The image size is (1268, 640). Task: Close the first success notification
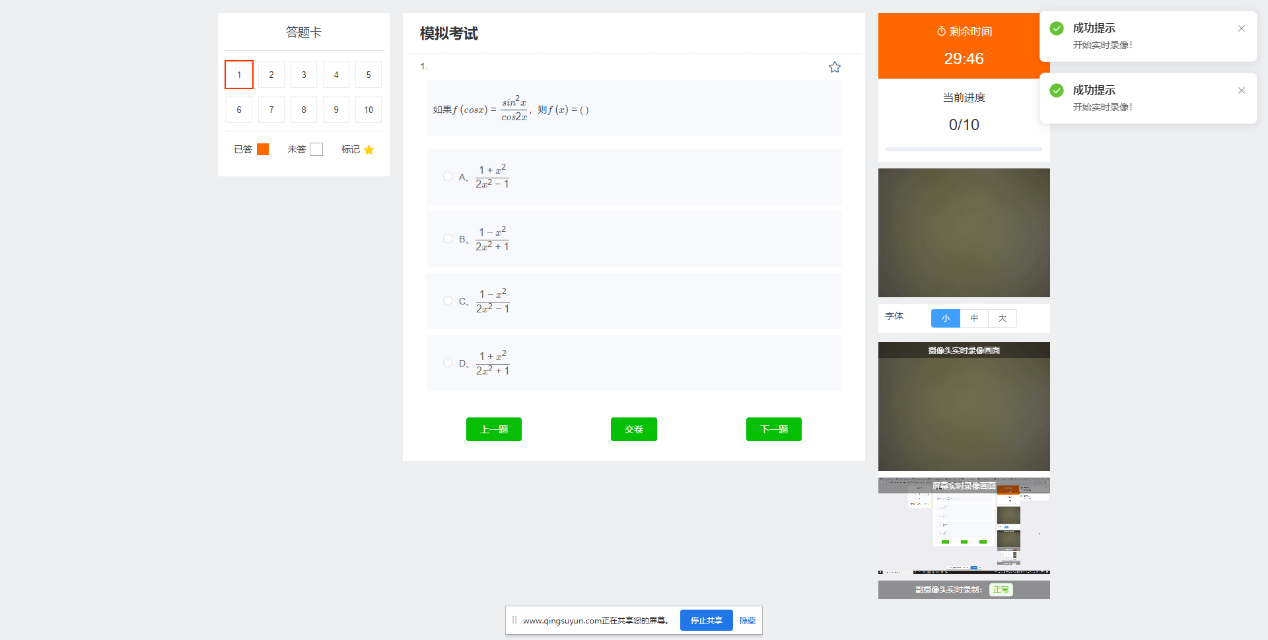(1241, 28)
